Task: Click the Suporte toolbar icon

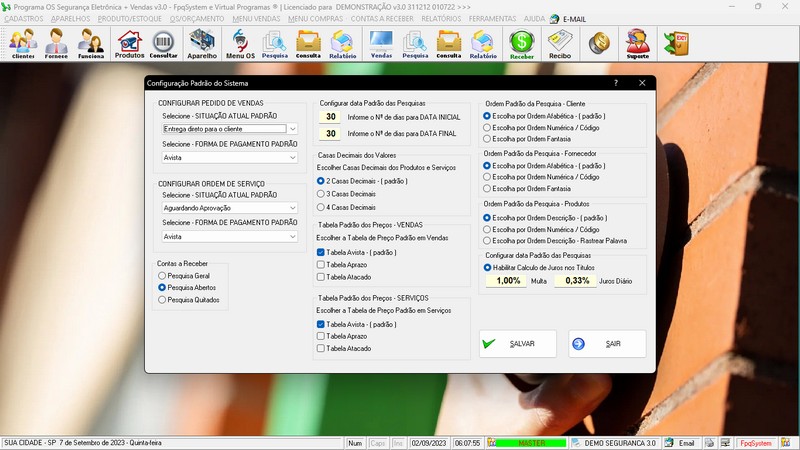Action: [x=637, y=43]
